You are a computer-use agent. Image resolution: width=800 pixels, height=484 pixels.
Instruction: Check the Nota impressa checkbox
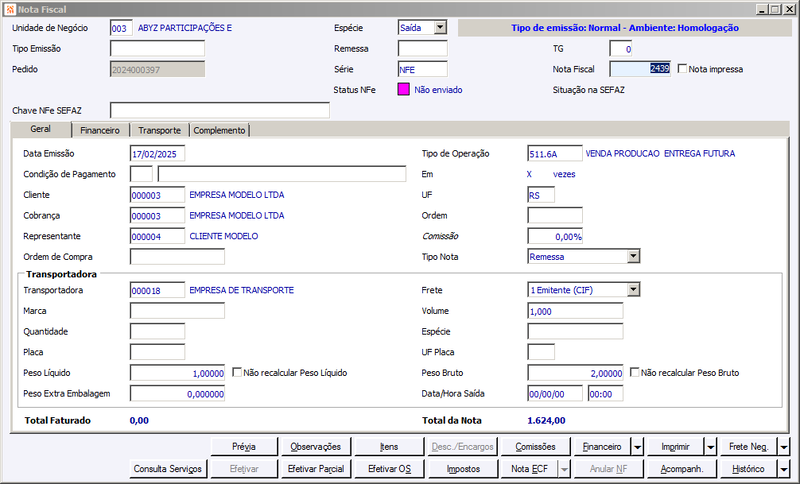pos(682,68)
